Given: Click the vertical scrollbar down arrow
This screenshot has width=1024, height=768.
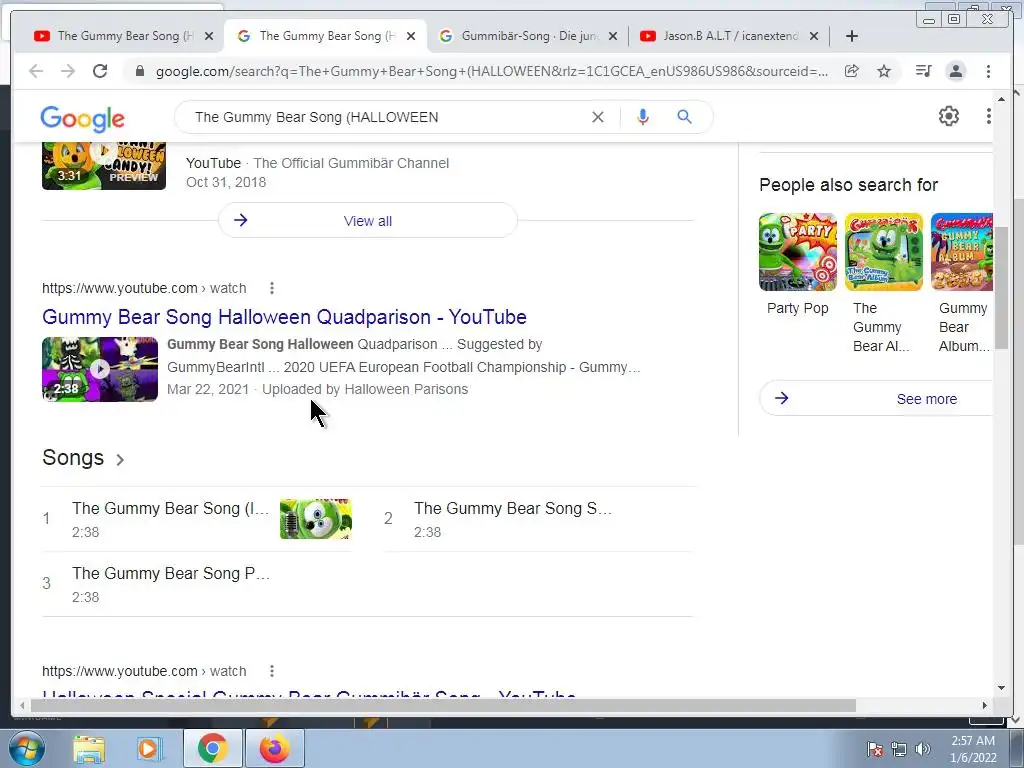Looking at the screenshot, I should pyautogui.click(x=1001, y=687).
